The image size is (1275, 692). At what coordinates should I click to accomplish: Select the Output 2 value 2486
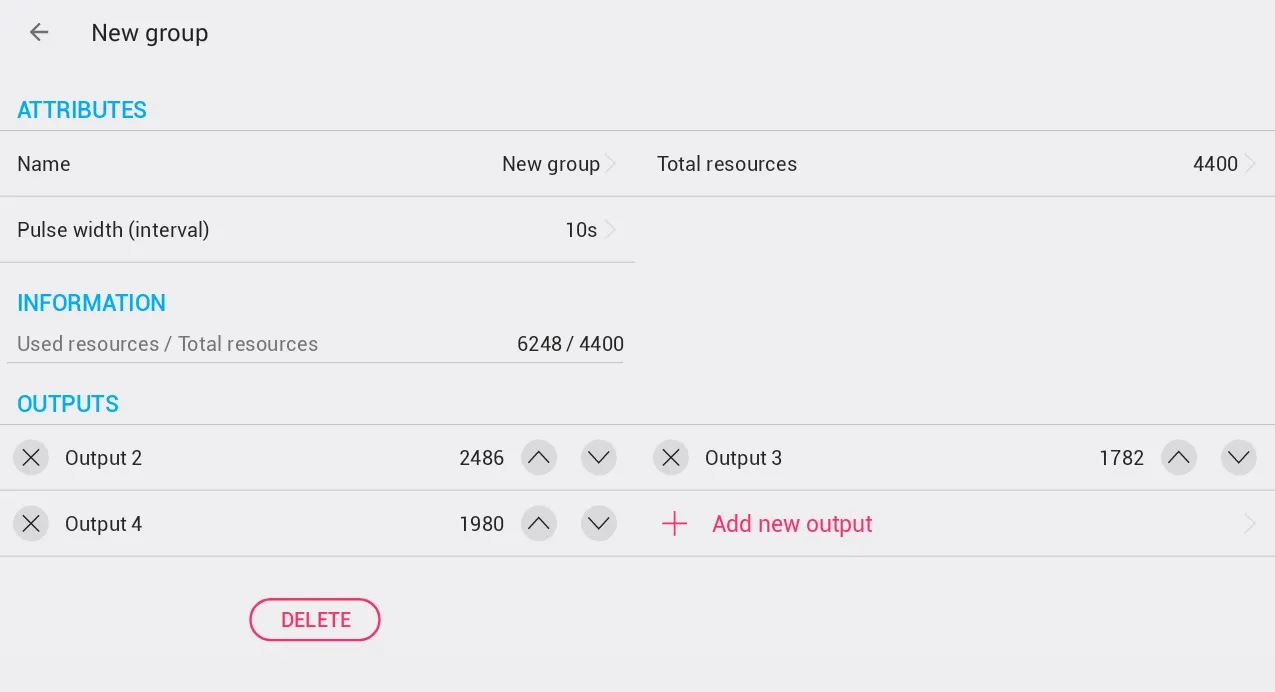pyautogui.click(x=481, y=458)
